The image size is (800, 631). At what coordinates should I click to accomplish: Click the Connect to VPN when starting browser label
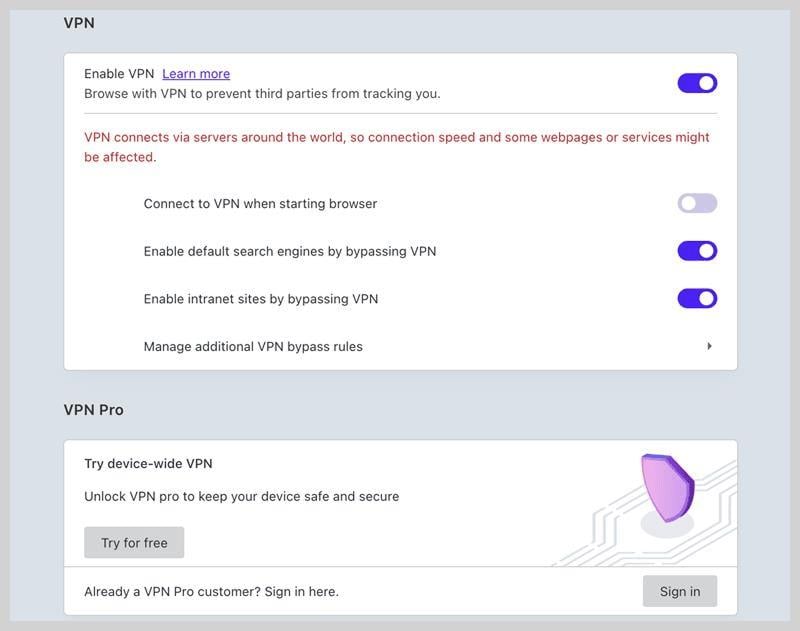pyautogui.click(x=260, y=204)
